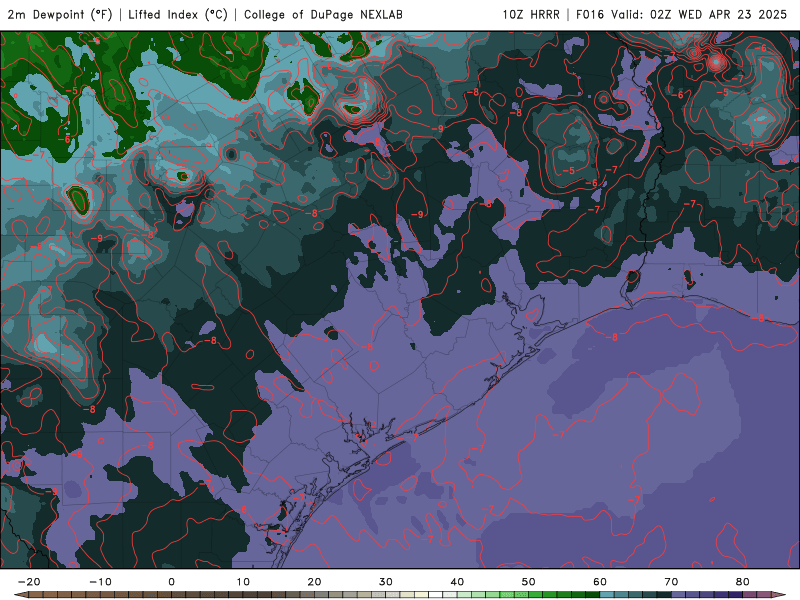Click the 60 label on the color scale
800x600 pixels.
tap(600, 582)
